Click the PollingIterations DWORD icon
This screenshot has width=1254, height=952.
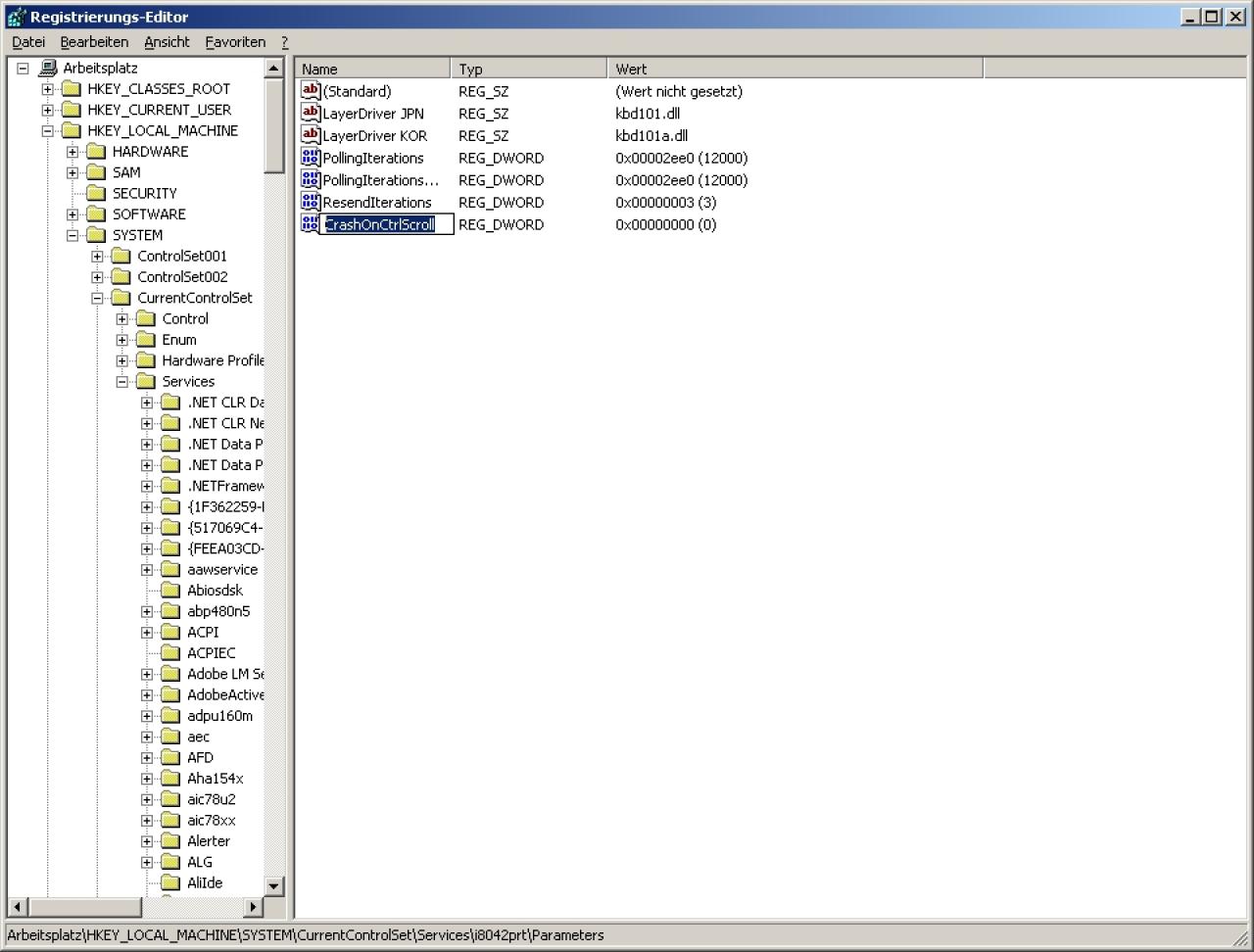pyautogui.click(x=311, y=158)
